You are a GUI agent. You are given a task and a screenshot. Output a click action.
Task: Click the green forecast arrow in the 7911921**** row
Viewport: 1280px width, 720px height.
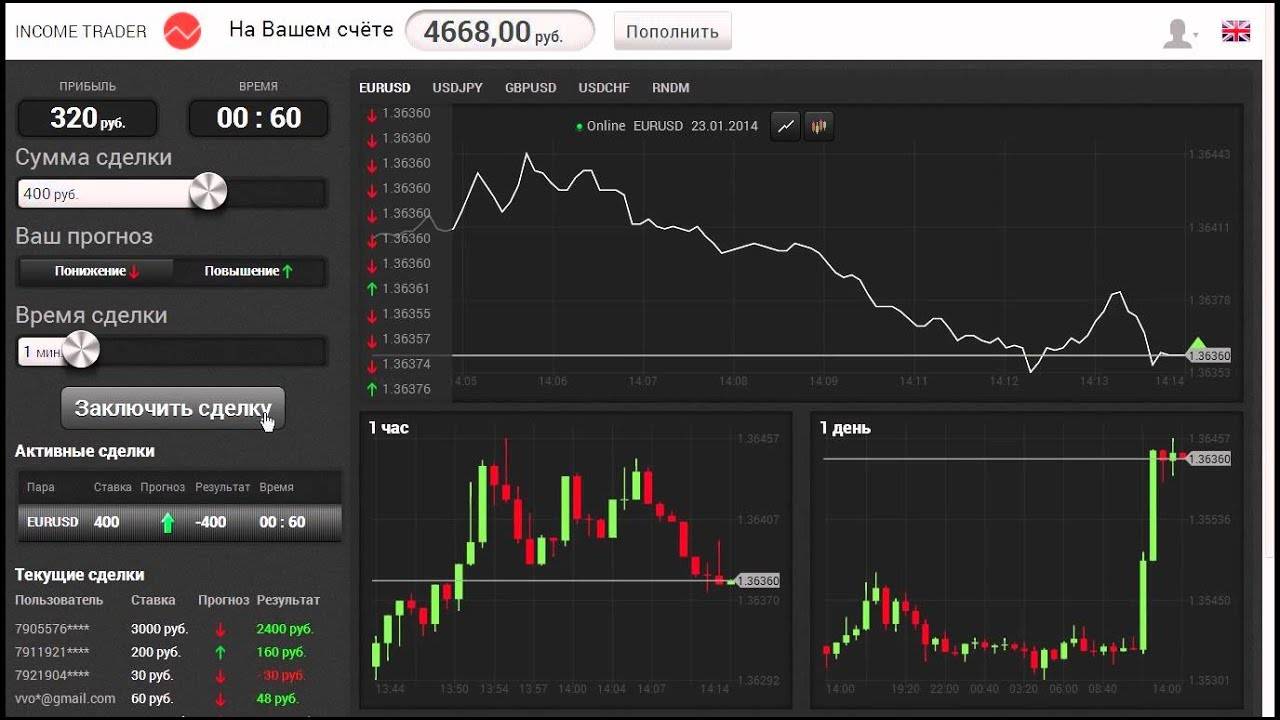[x=221, y=653]
